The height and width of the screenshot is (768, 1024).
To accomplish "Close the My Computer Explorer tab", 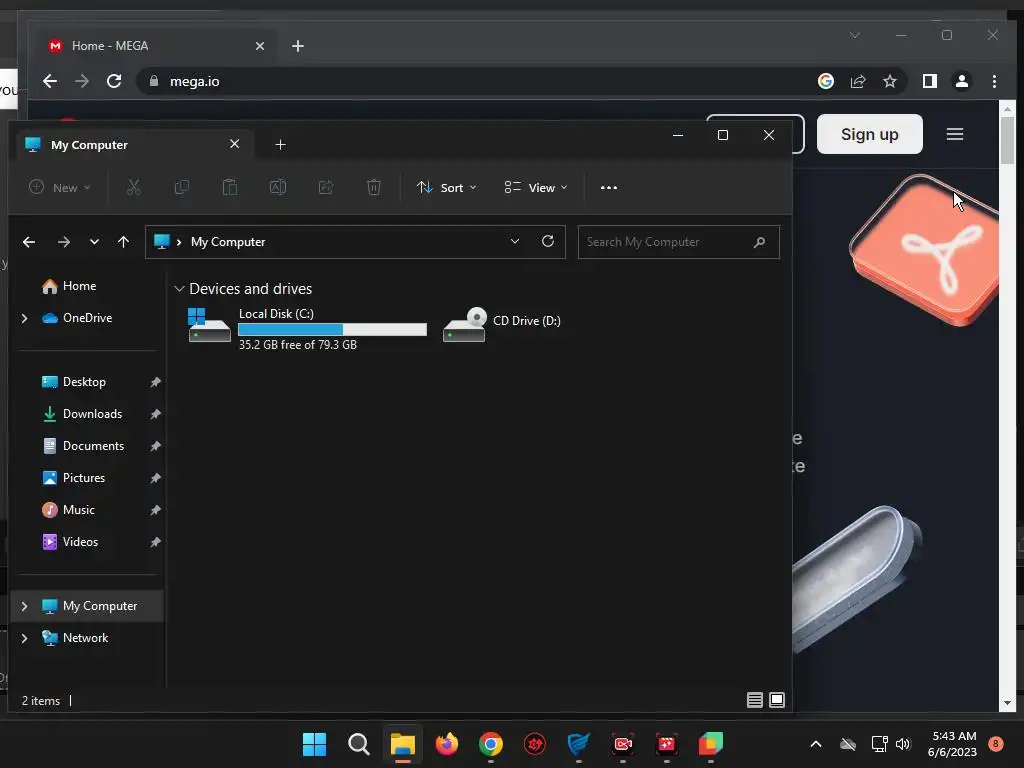I will coord(234,144).
